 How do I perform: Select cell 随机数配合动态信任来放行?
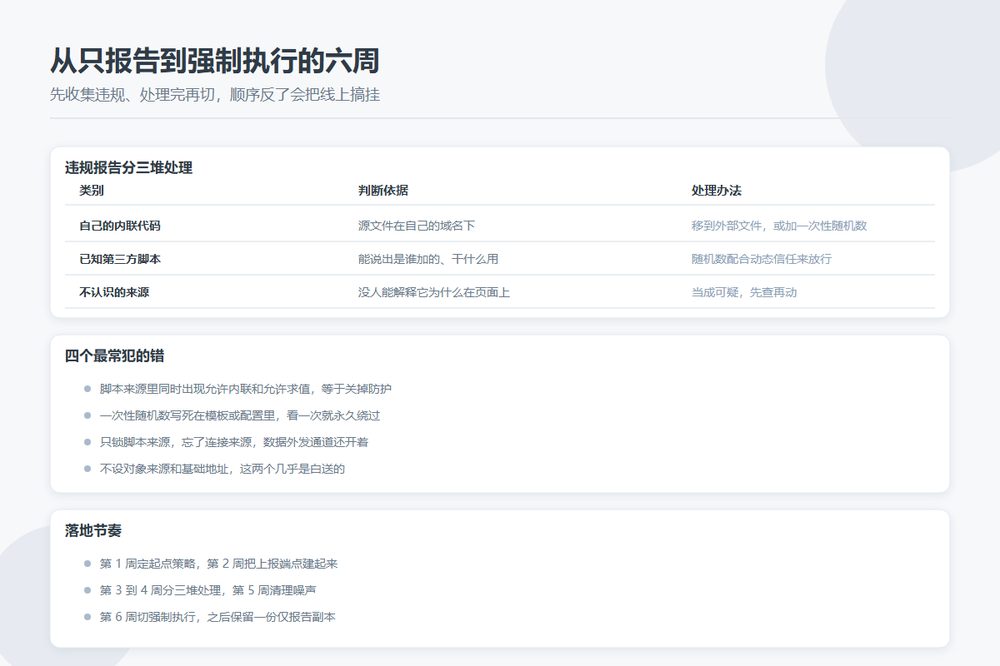tap(761, 259)
